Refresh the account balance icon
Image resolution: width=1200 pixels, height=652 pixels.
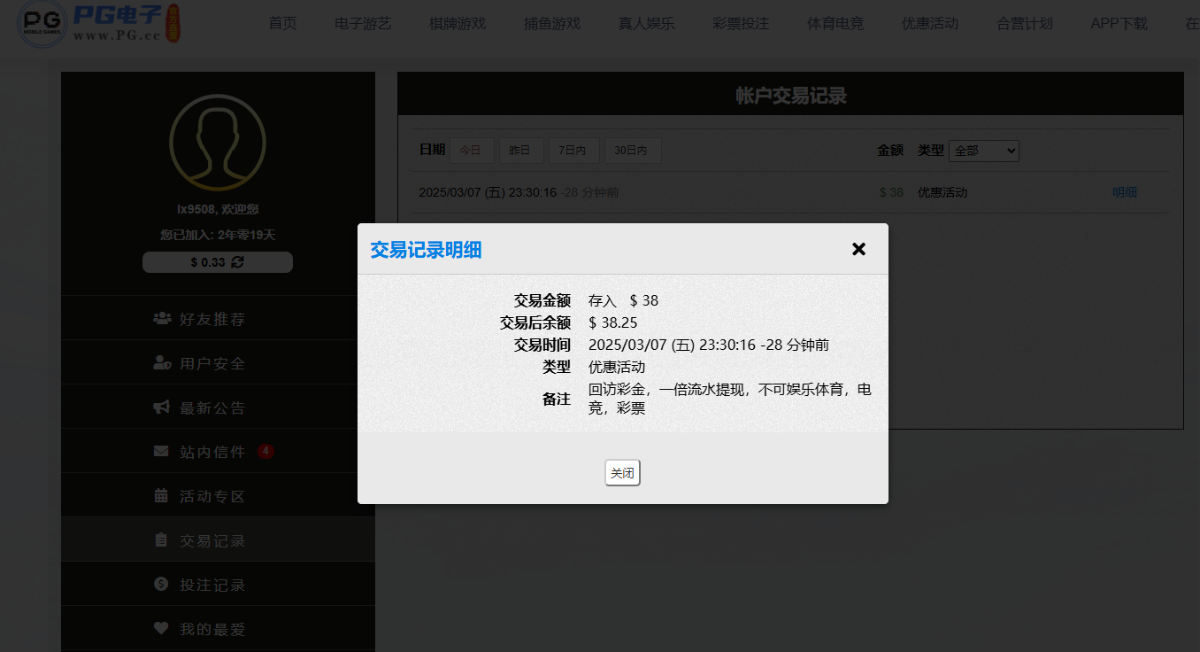(x=237, y=262)
